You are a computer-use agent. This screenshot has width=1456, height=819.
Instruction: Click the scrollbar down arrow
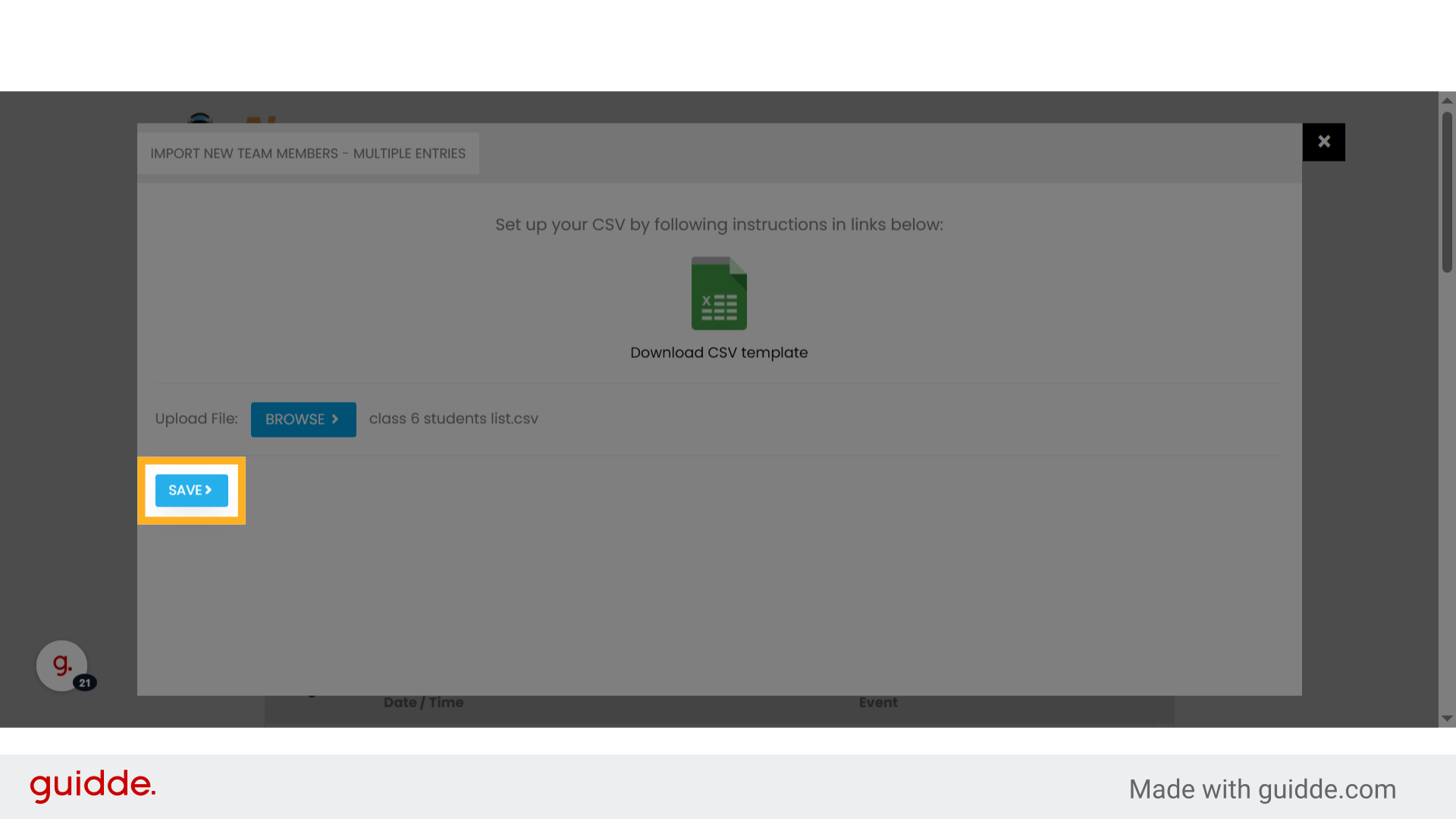coord(1447,718)
